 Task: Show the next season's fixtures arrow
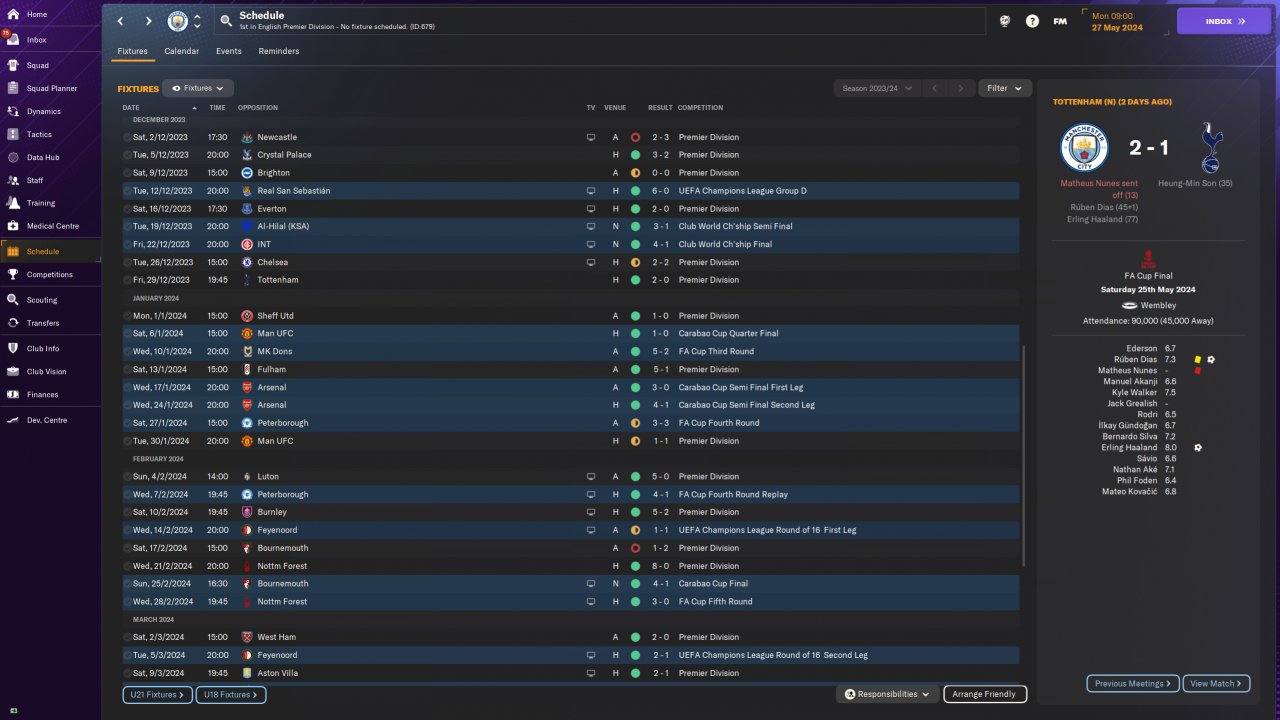click(961, 88)
